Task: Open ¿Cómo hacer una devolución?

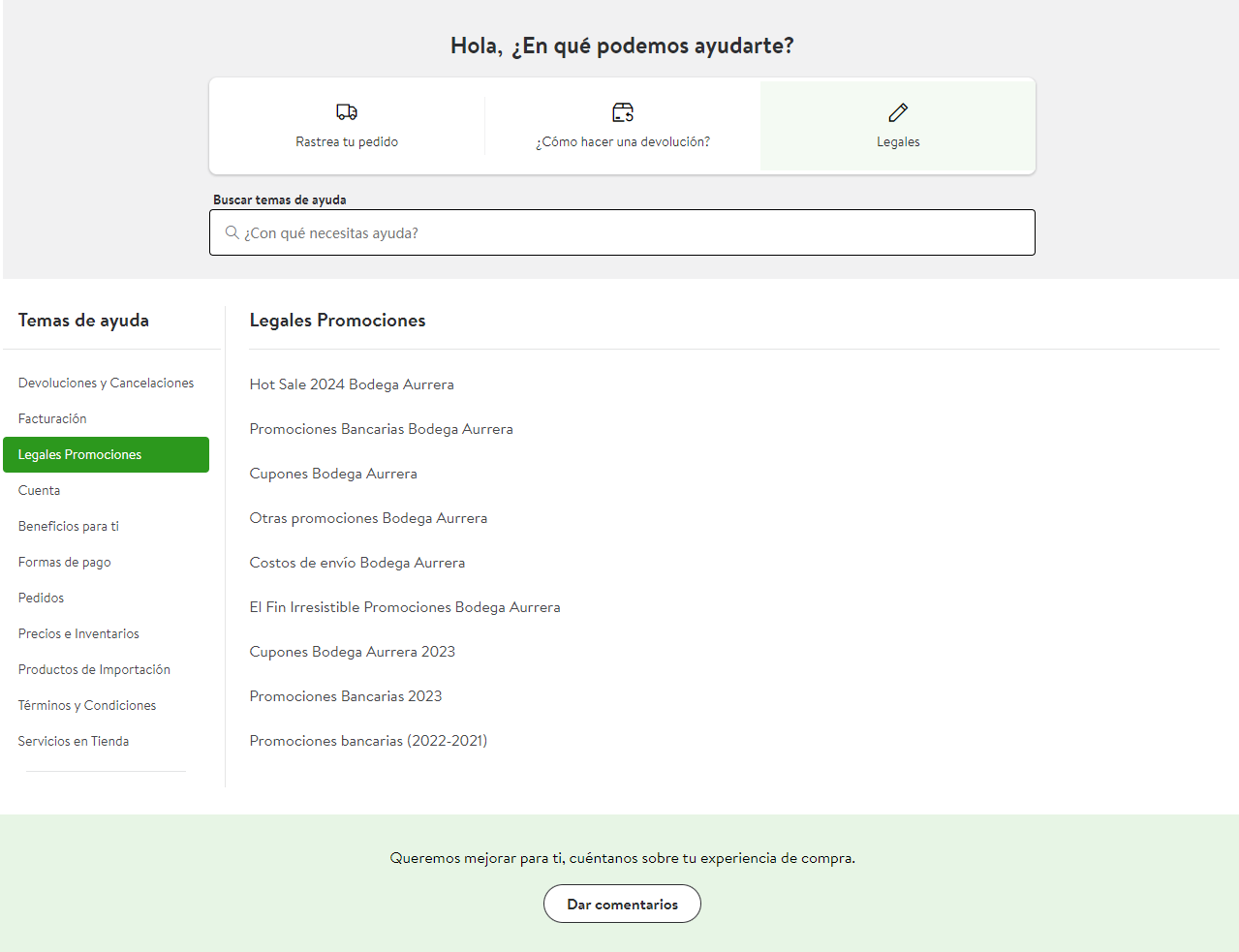Action: (x=623, y=141)
